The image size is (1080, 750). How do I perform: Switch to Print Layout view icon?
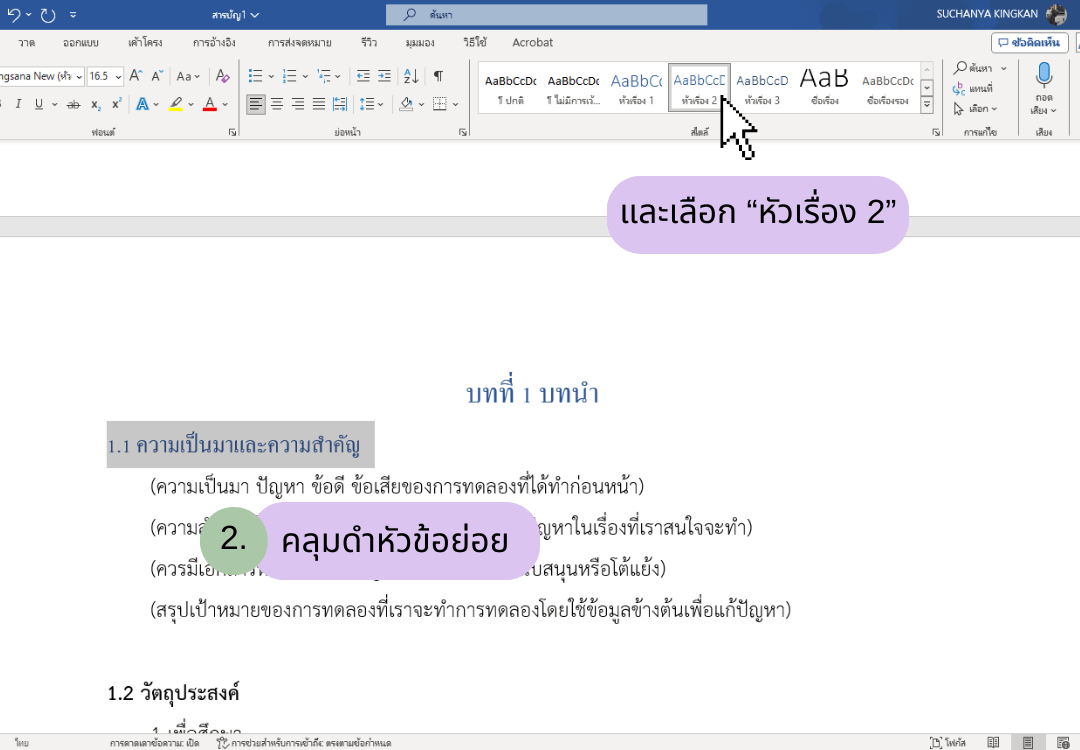pos(1028,742)
